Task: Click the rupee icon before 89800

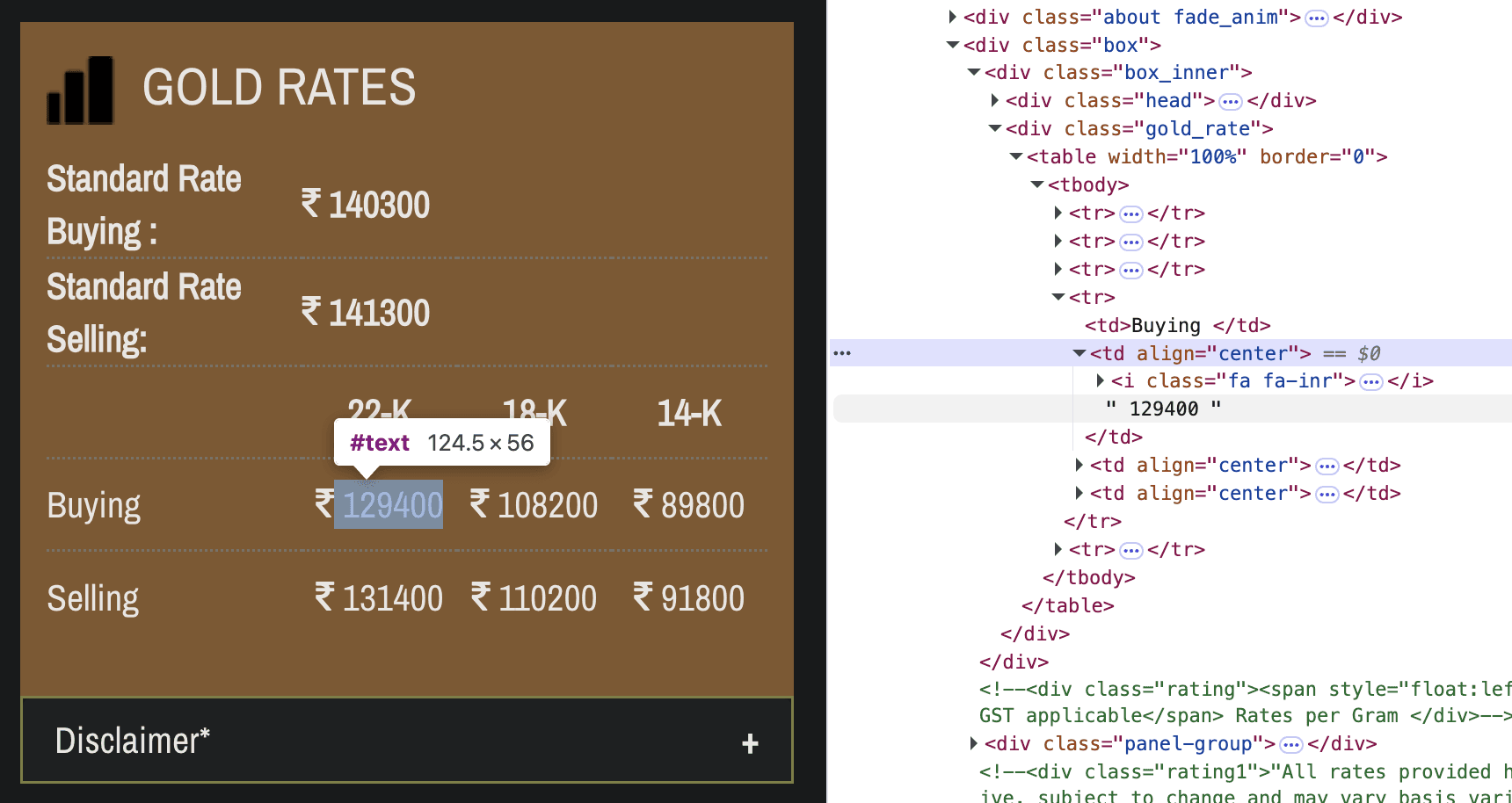Action: [643, 504]
